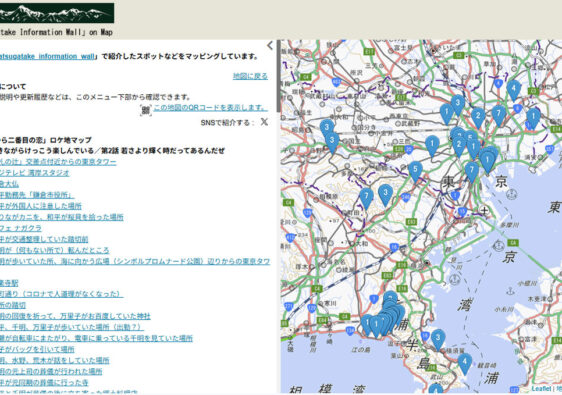
Task: Click the sidebar vertical scrollbar thumb
Action: (x=278, y=76)
